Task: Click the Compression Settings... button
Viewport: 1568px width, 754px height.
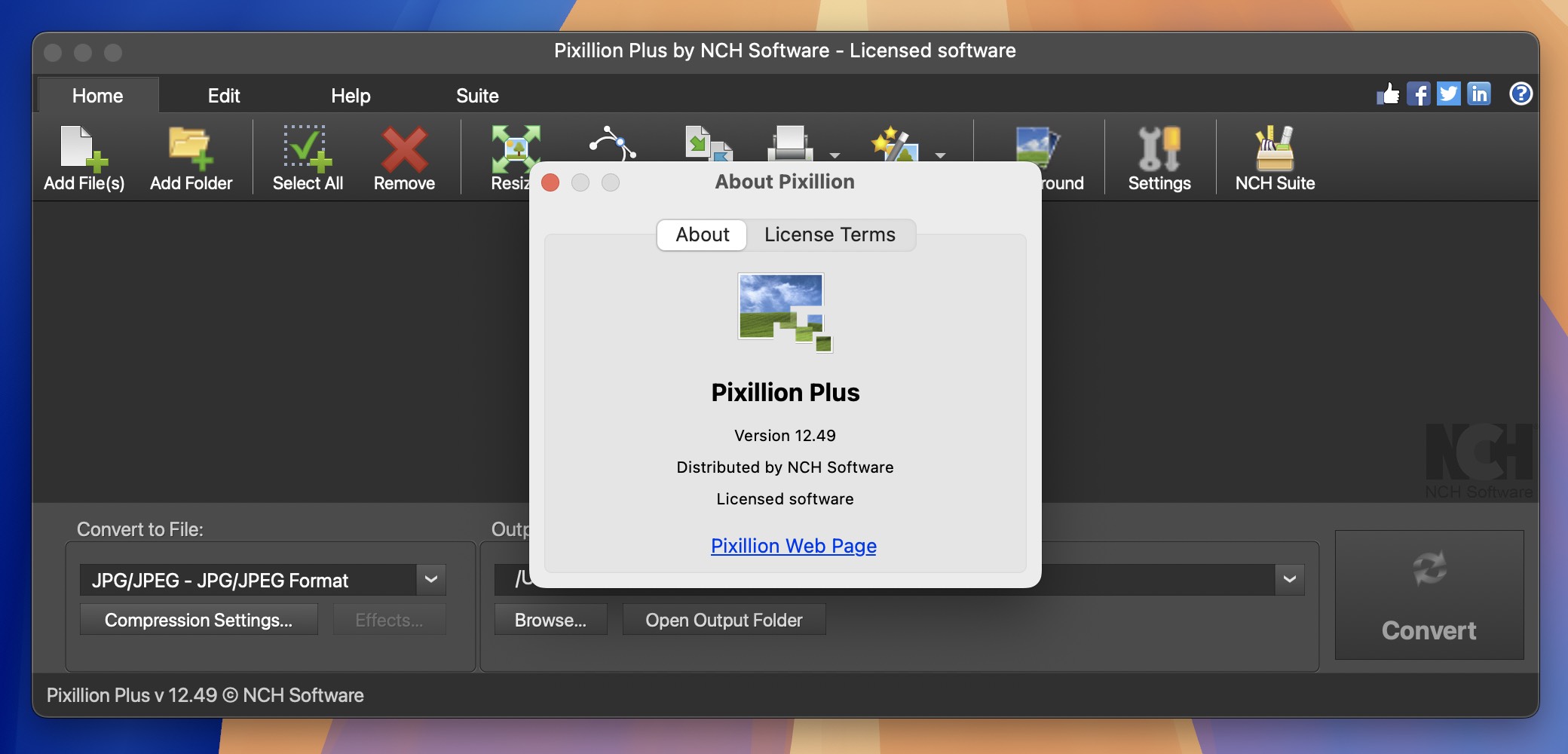Action: click(198, 620)
